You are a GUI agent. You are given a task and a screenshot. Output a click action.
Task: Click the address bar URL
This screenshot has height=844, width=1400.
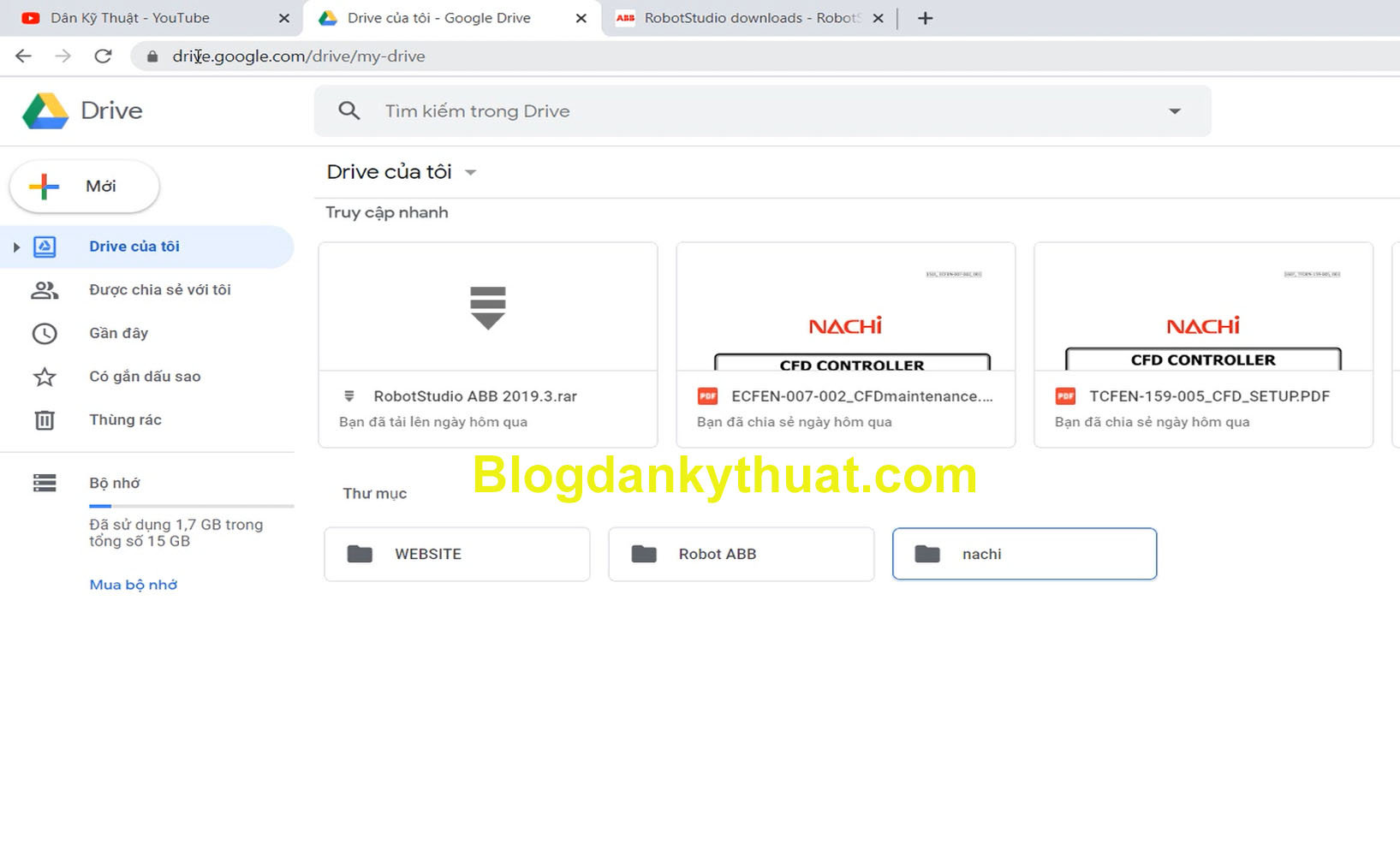[x=299, y=56]
